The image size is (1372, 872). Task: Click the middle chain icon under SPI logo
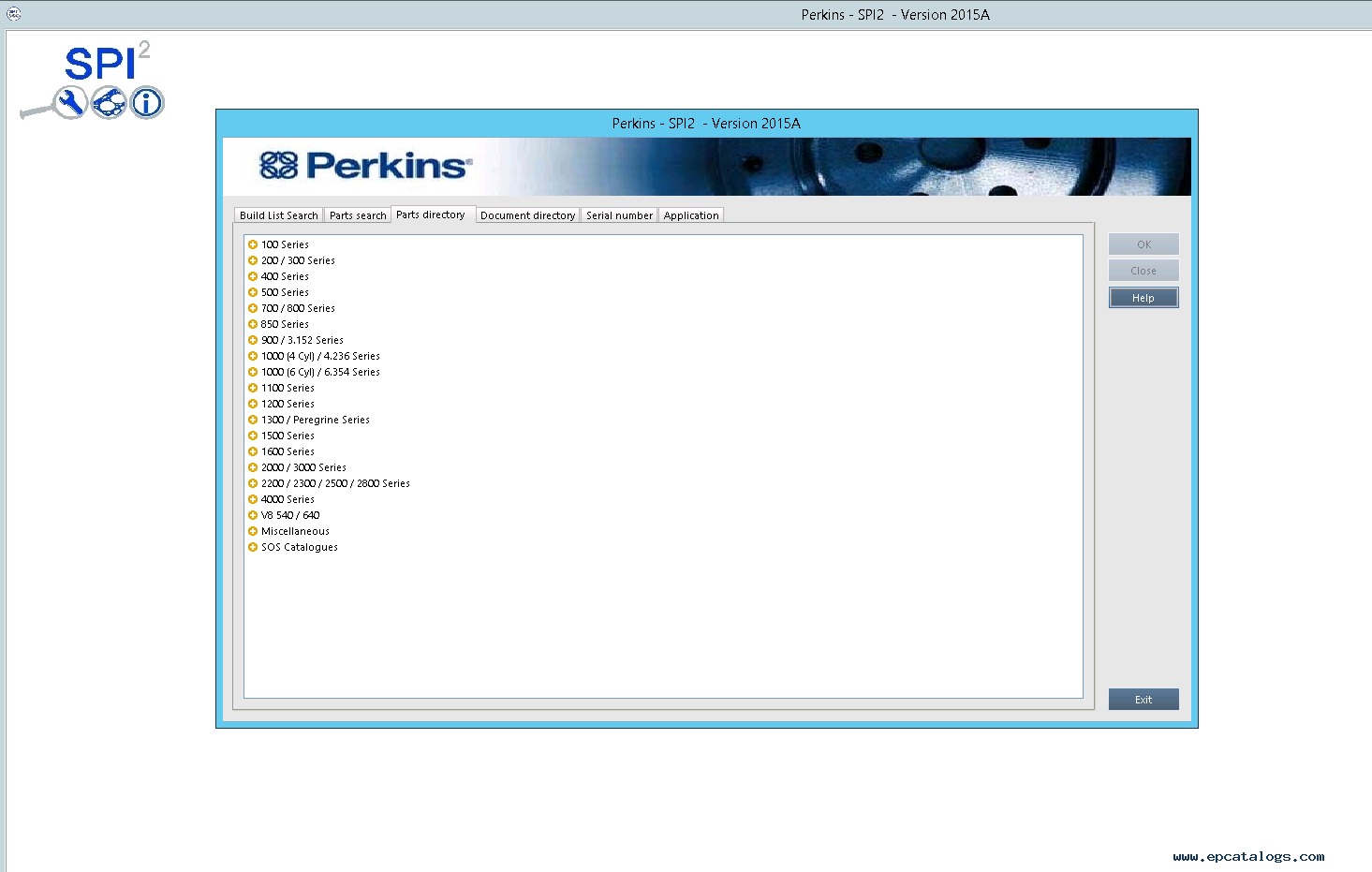pyautogui.click(x=109, y=102)
